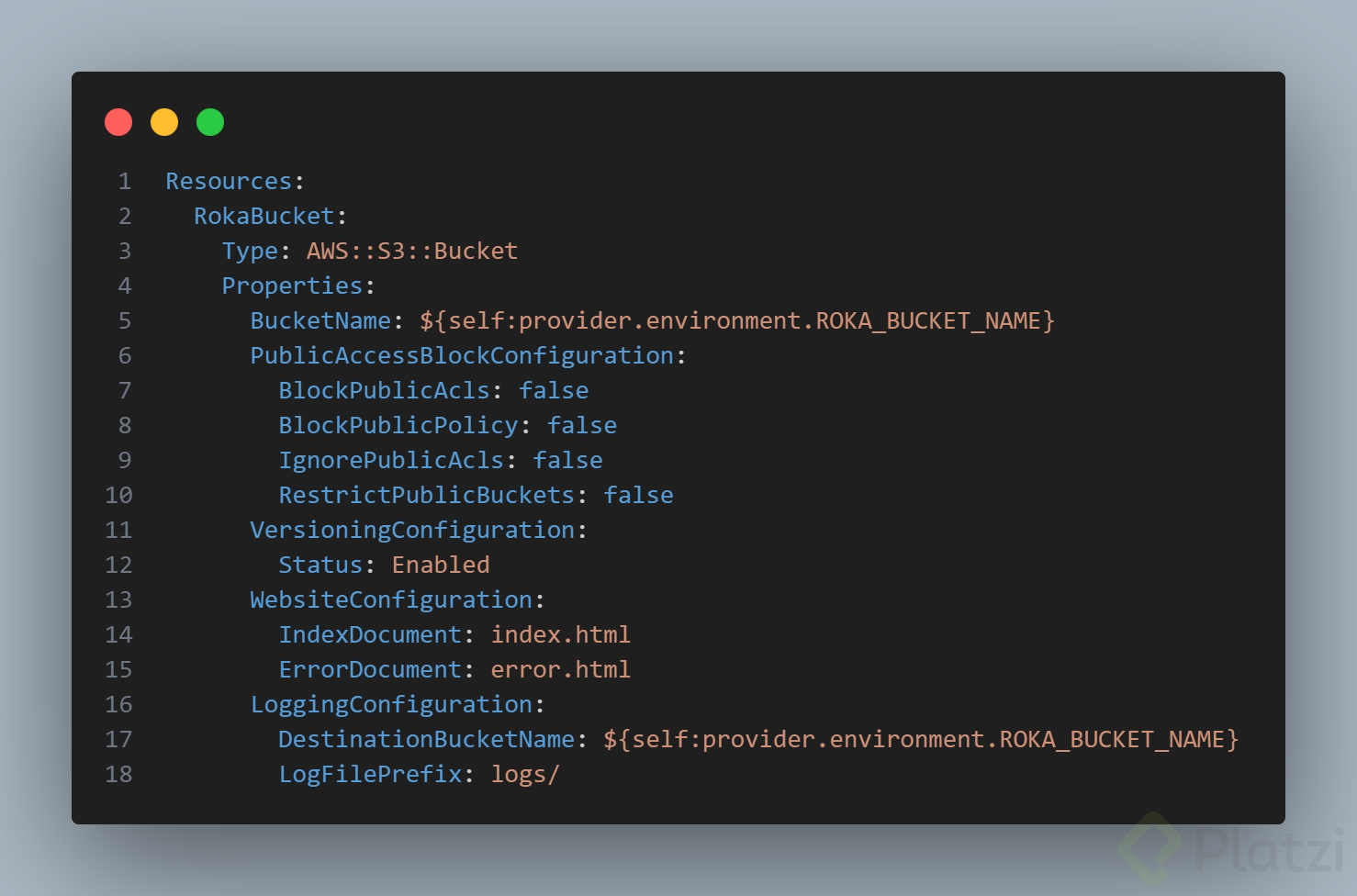Viewport: 1357px width, 896px height.
Task: Click the green maximize dot
Action: 210,122
